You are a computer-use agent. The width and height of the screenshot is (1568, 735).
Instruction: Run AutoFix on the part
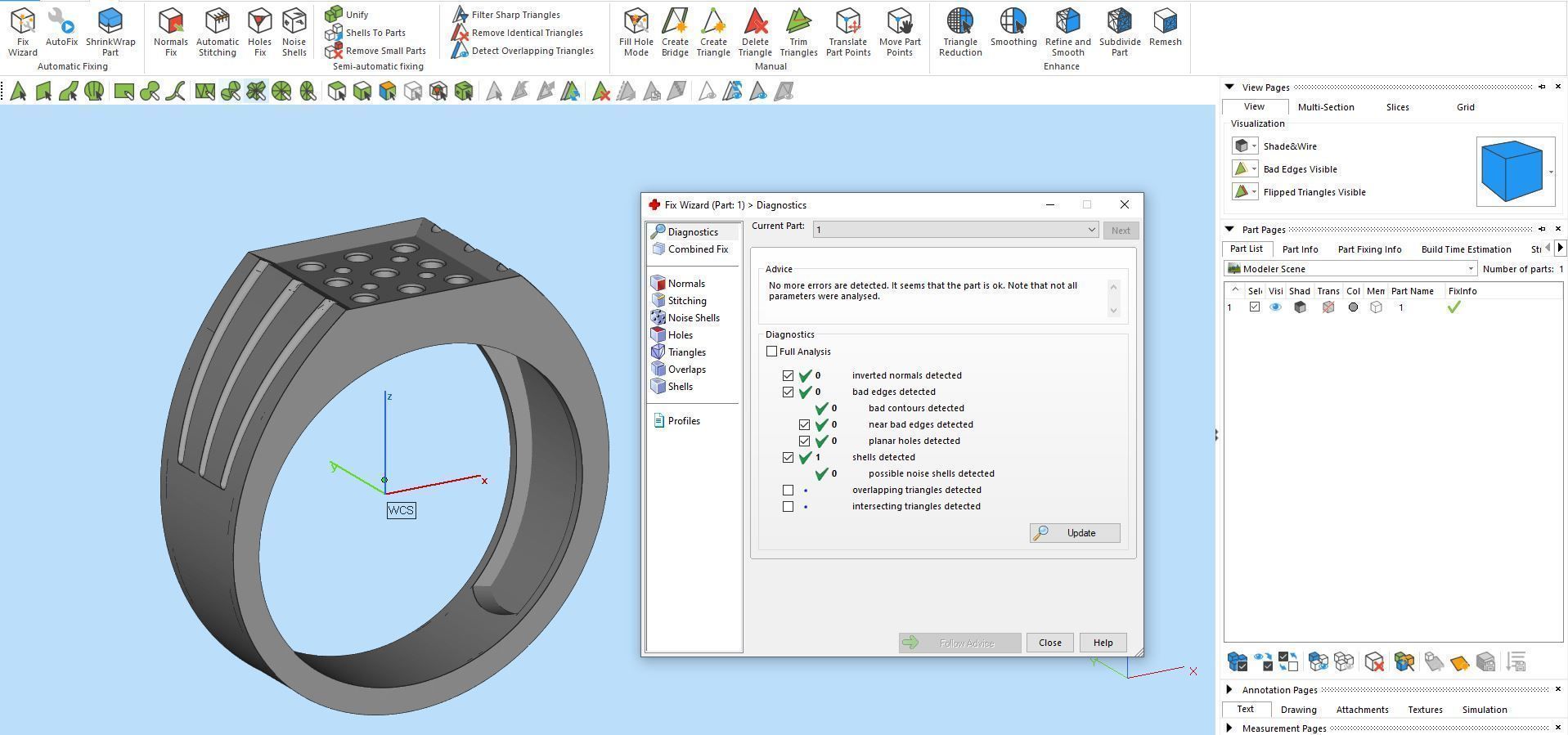click(61, 28)
